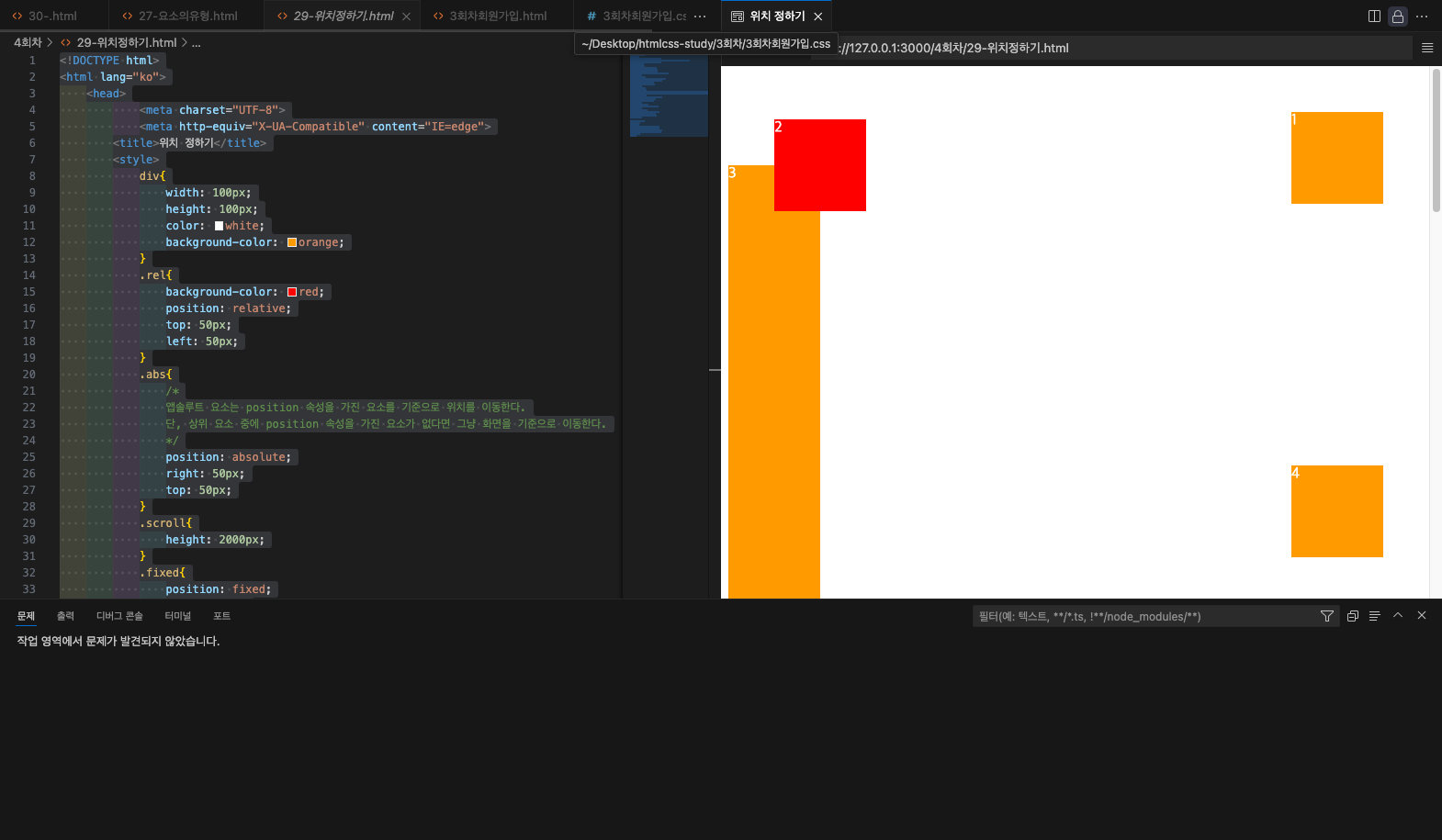
Task: Open the live preview hamburger menu
Action: click(1427, 48)
